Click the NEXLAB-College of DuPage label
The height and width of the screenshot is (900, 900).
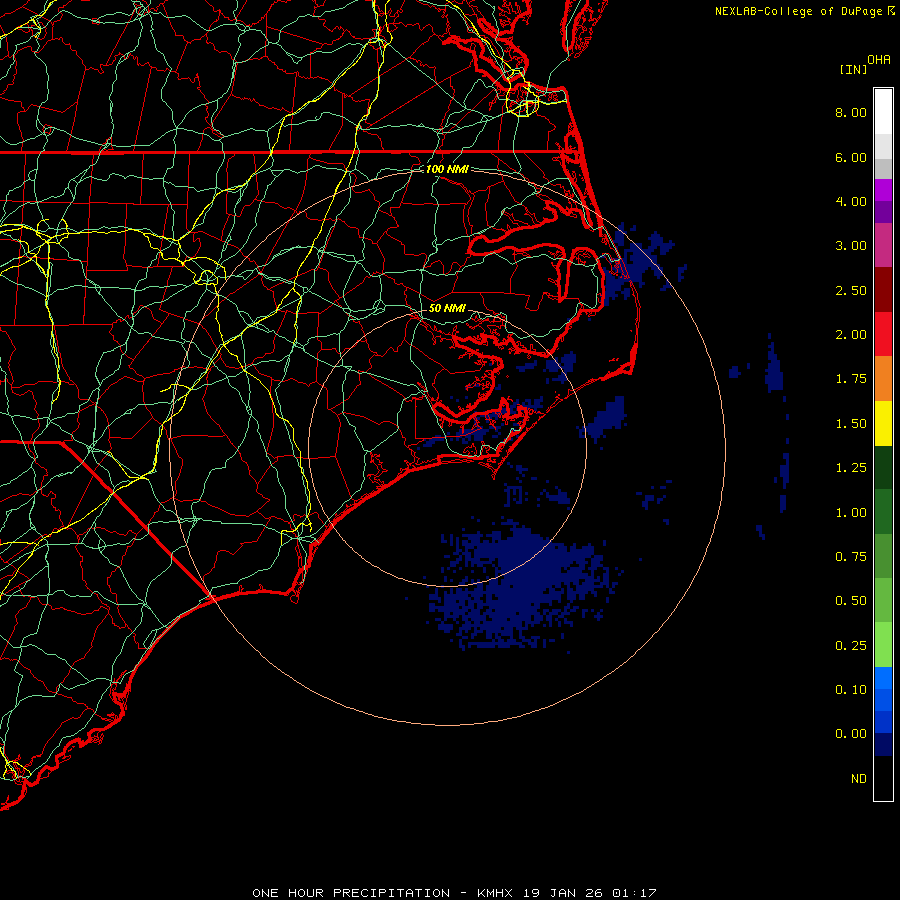pos(799,11)
